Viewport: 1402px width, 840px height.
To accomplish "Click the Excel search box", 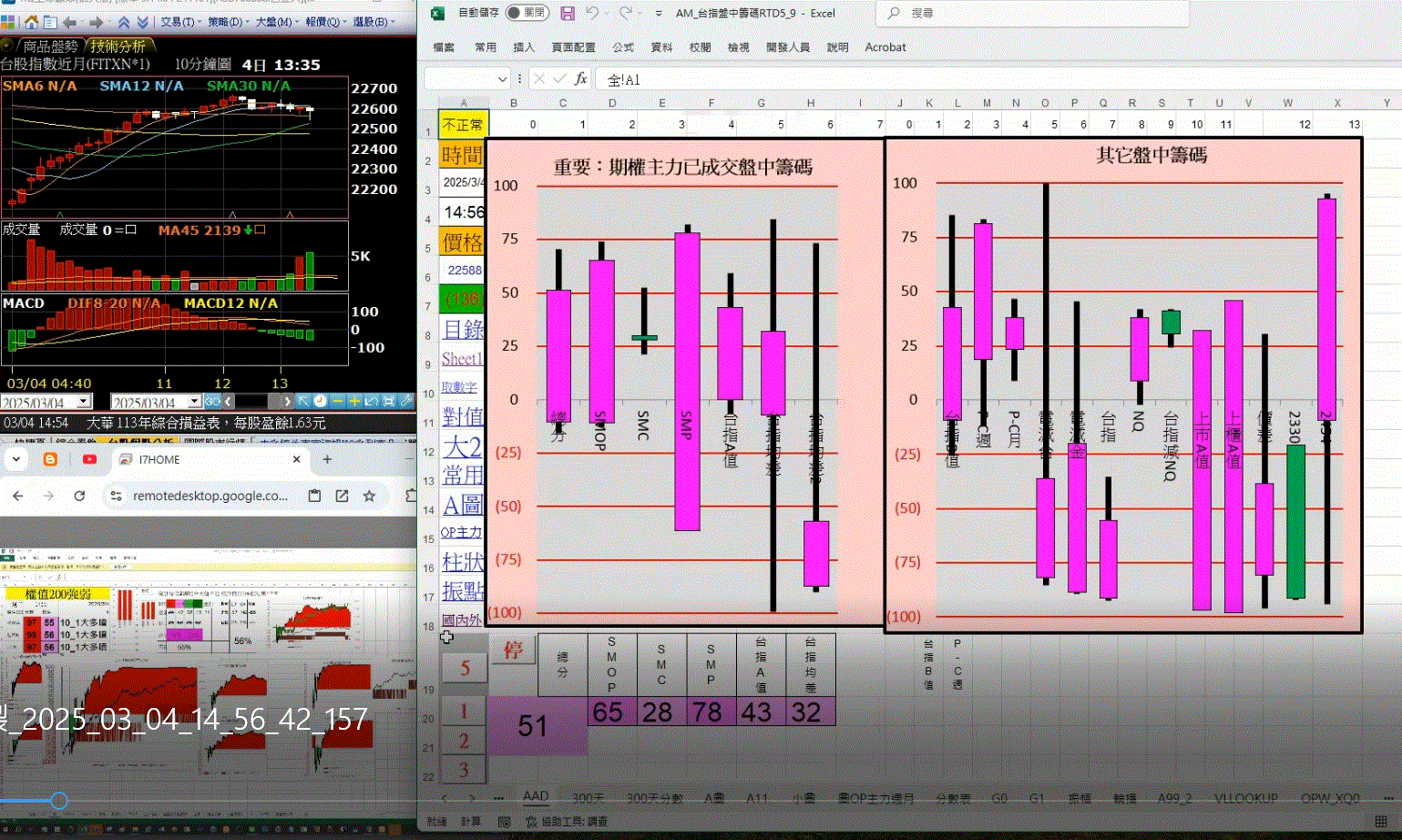I will tap(1032, 13).
